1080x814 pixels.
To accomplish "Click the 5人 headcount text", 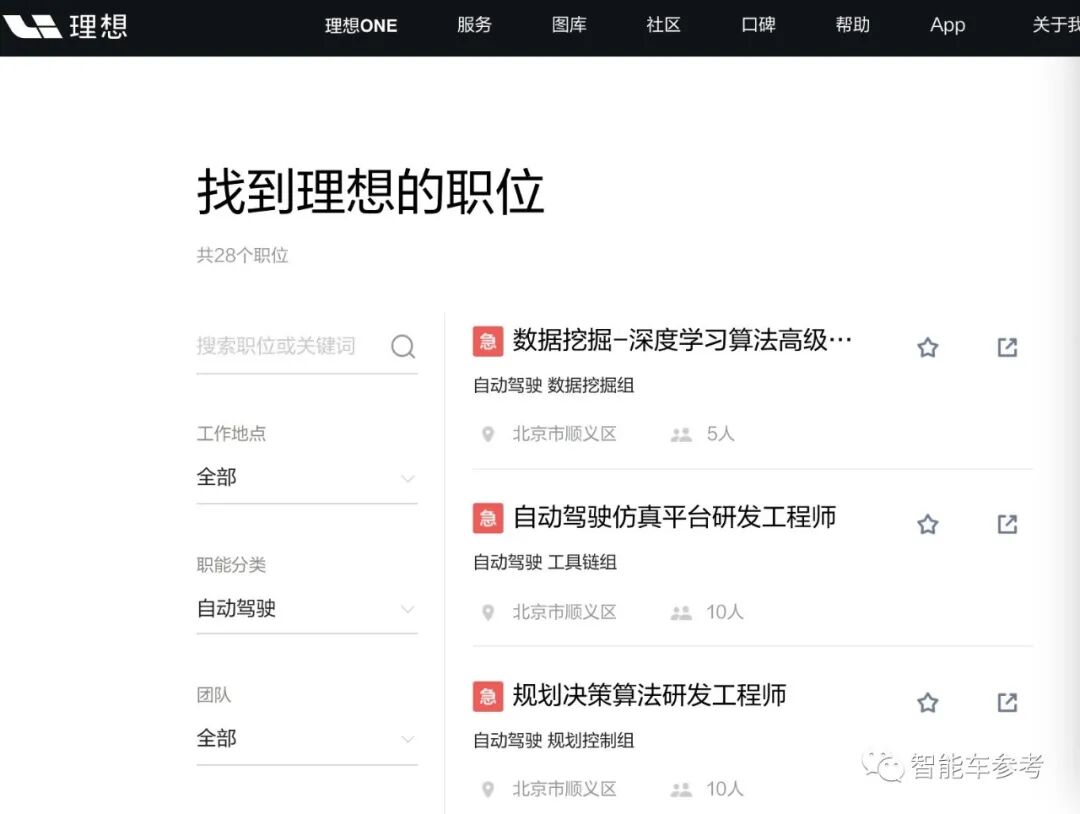I will [x=720, y=434].
